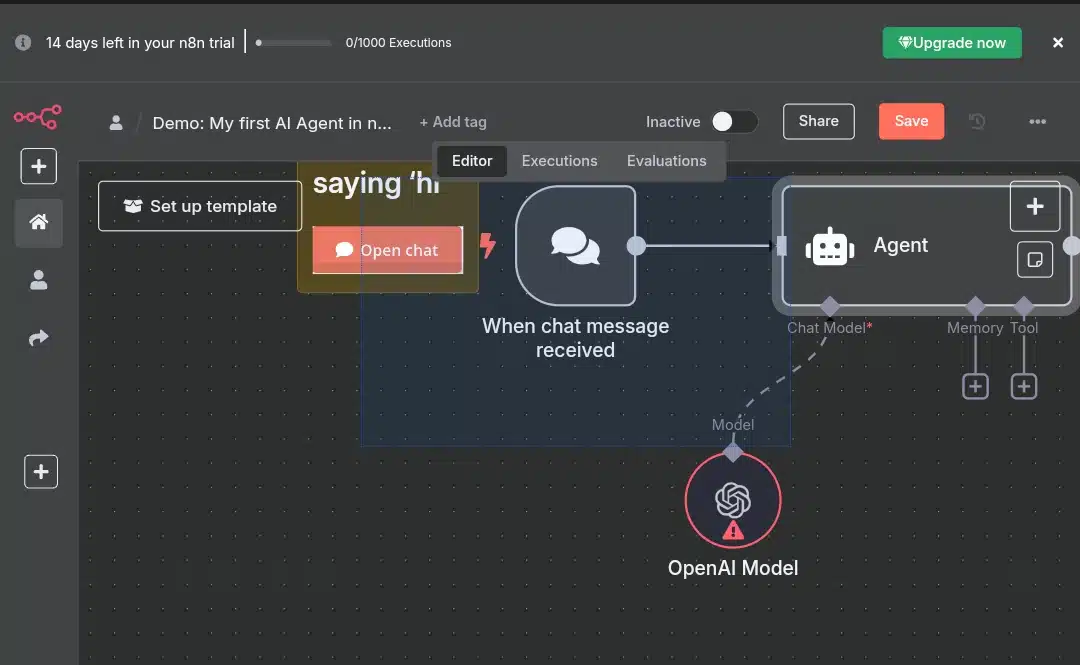
Task: Click the Tool connector diamond
Action: [1024, 306]
